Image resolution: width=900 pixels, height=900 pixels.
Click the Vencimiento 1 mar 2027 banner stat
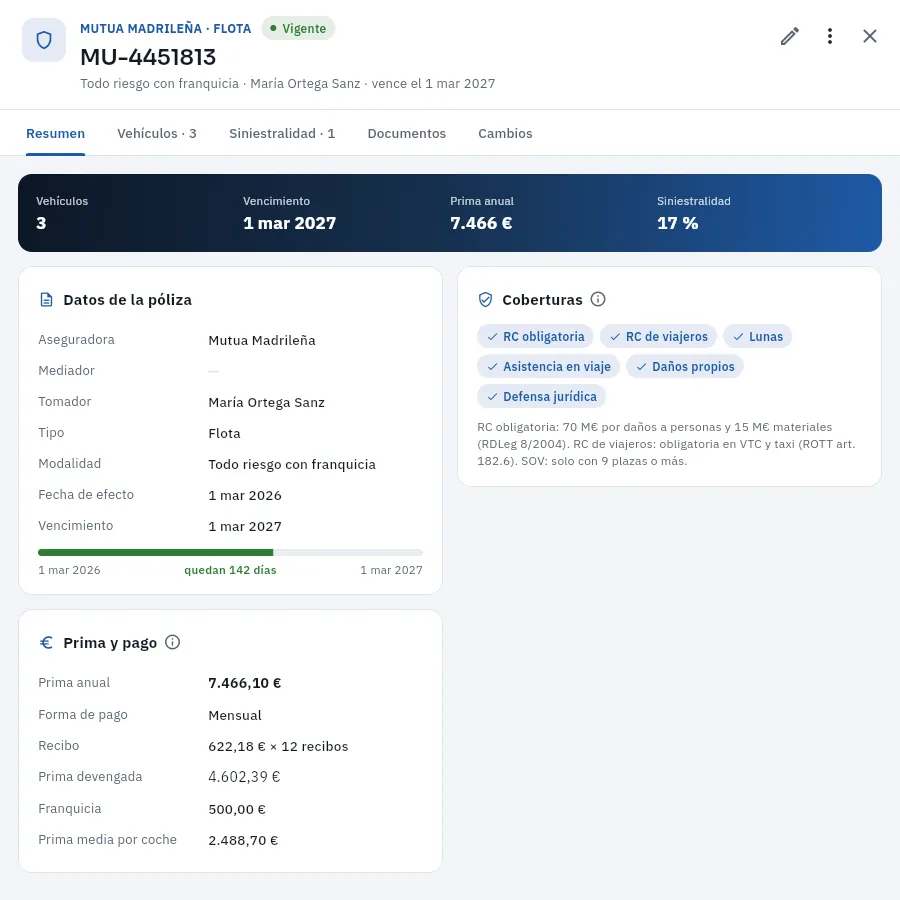point(289,213)
